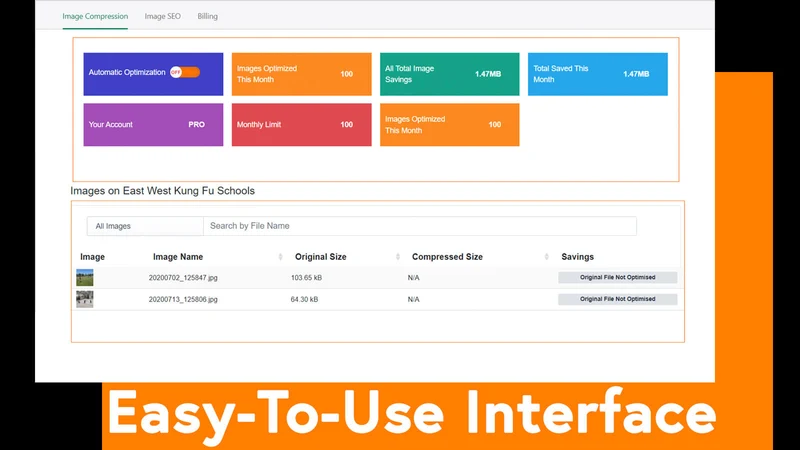Click the Images on East West Kung Fu Schools heading
Viewport: 800px width, 450px height.
click(162, 191)
